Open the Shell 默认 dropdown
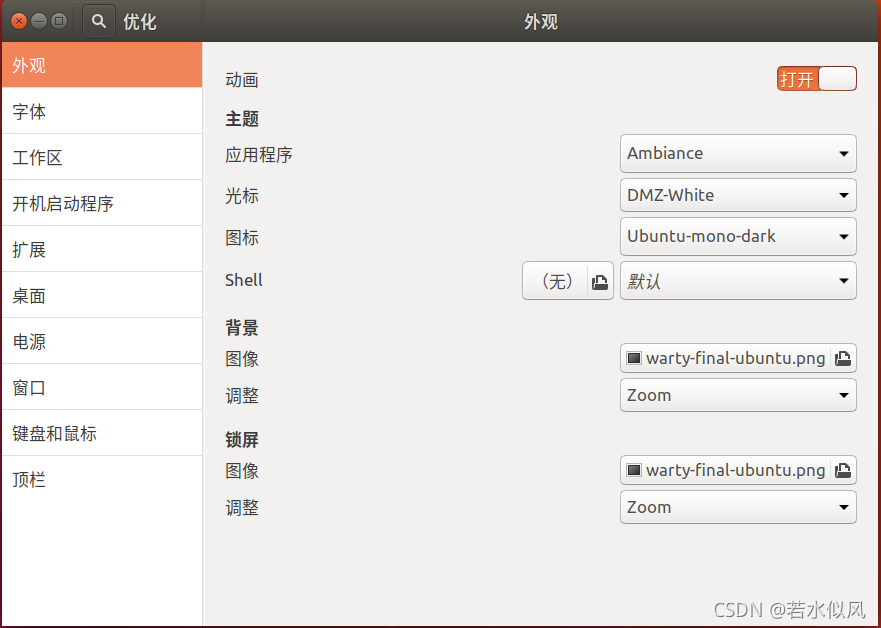The width and height of the screenshot is (881, 628). 738,280
